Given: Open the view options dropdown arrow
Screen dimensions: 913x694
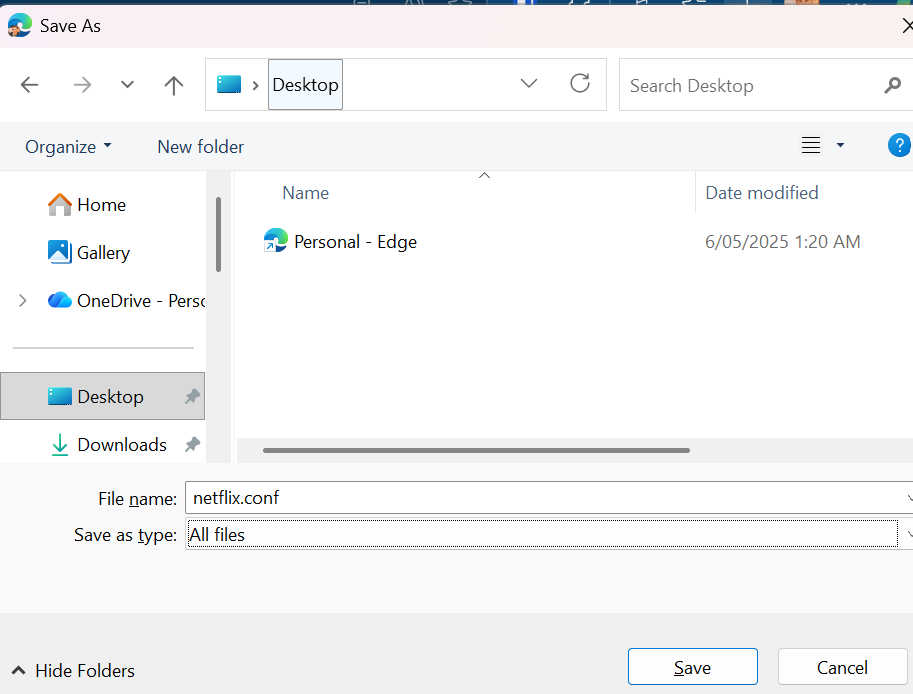Looking at the screenshot, I should coord(840,146).
